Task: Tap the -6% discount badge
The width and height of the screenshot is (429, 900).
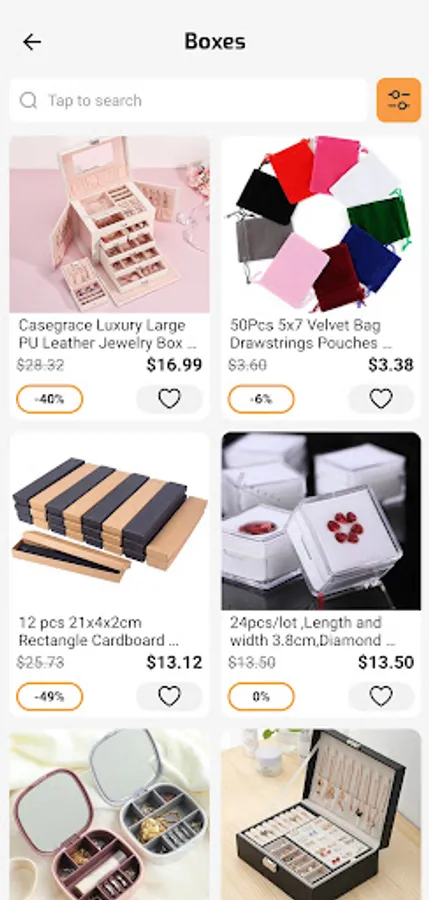Action: point(261,399)
